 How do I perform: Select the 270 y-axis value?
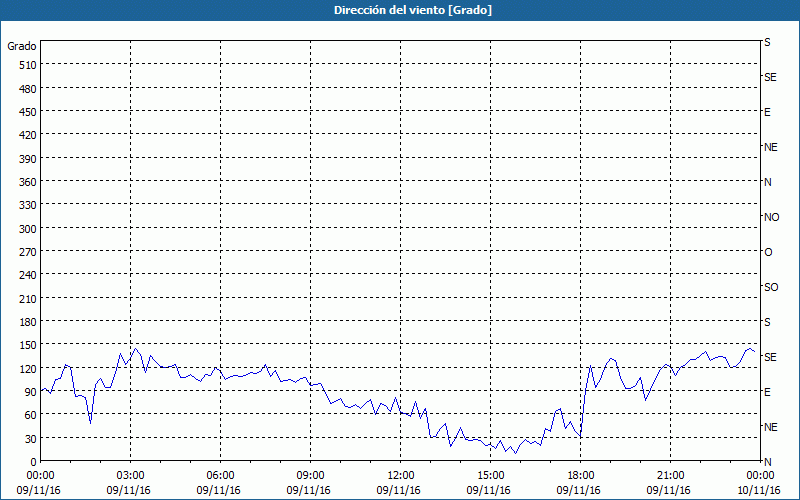[28, 252]
